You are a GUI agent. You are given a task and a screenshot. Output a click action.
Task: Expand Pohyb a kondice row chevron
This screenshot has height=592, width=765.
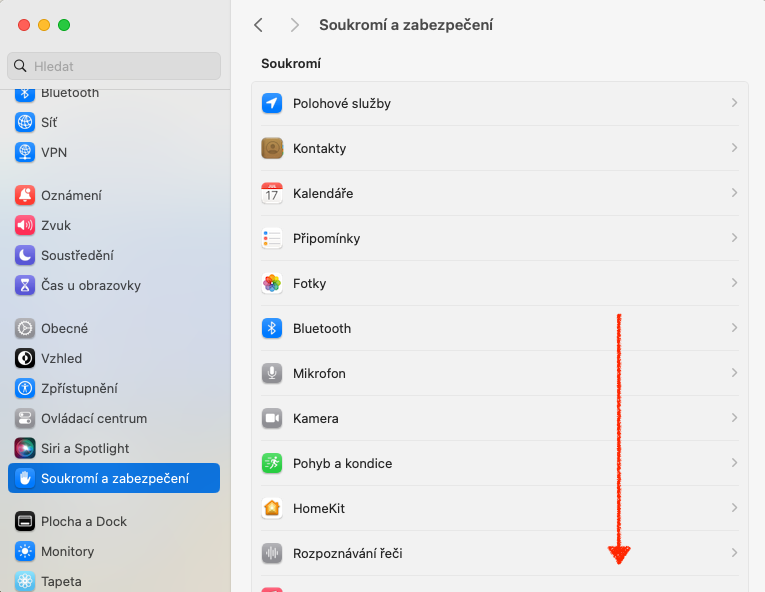[734, 463]
